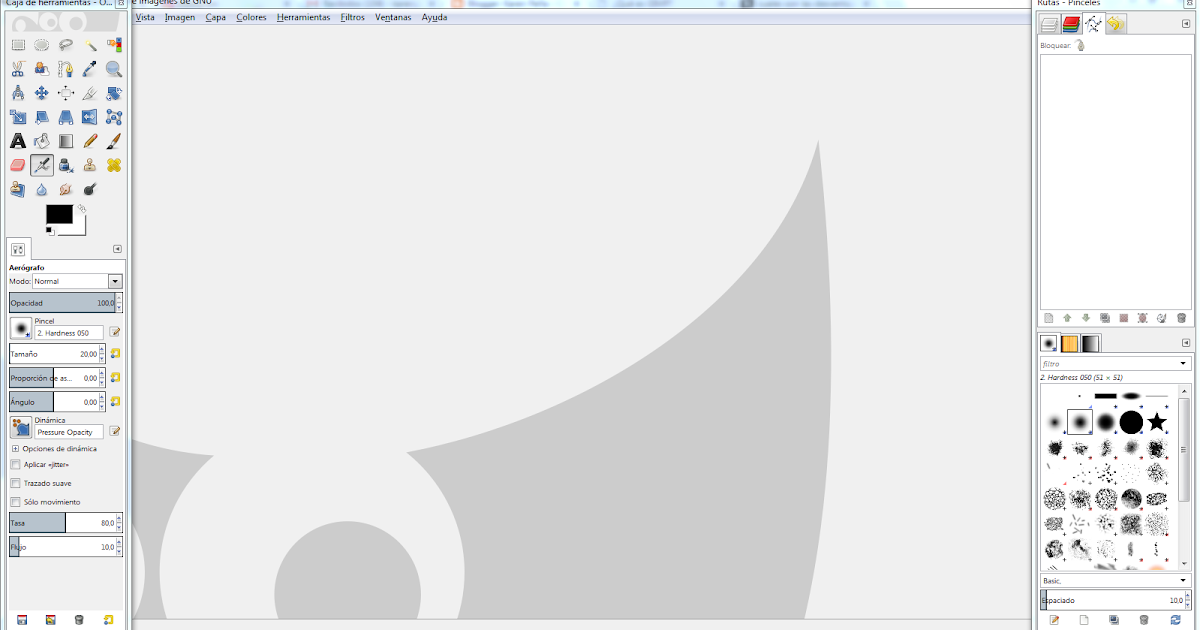Select the Rectangle Select tool

17,45
